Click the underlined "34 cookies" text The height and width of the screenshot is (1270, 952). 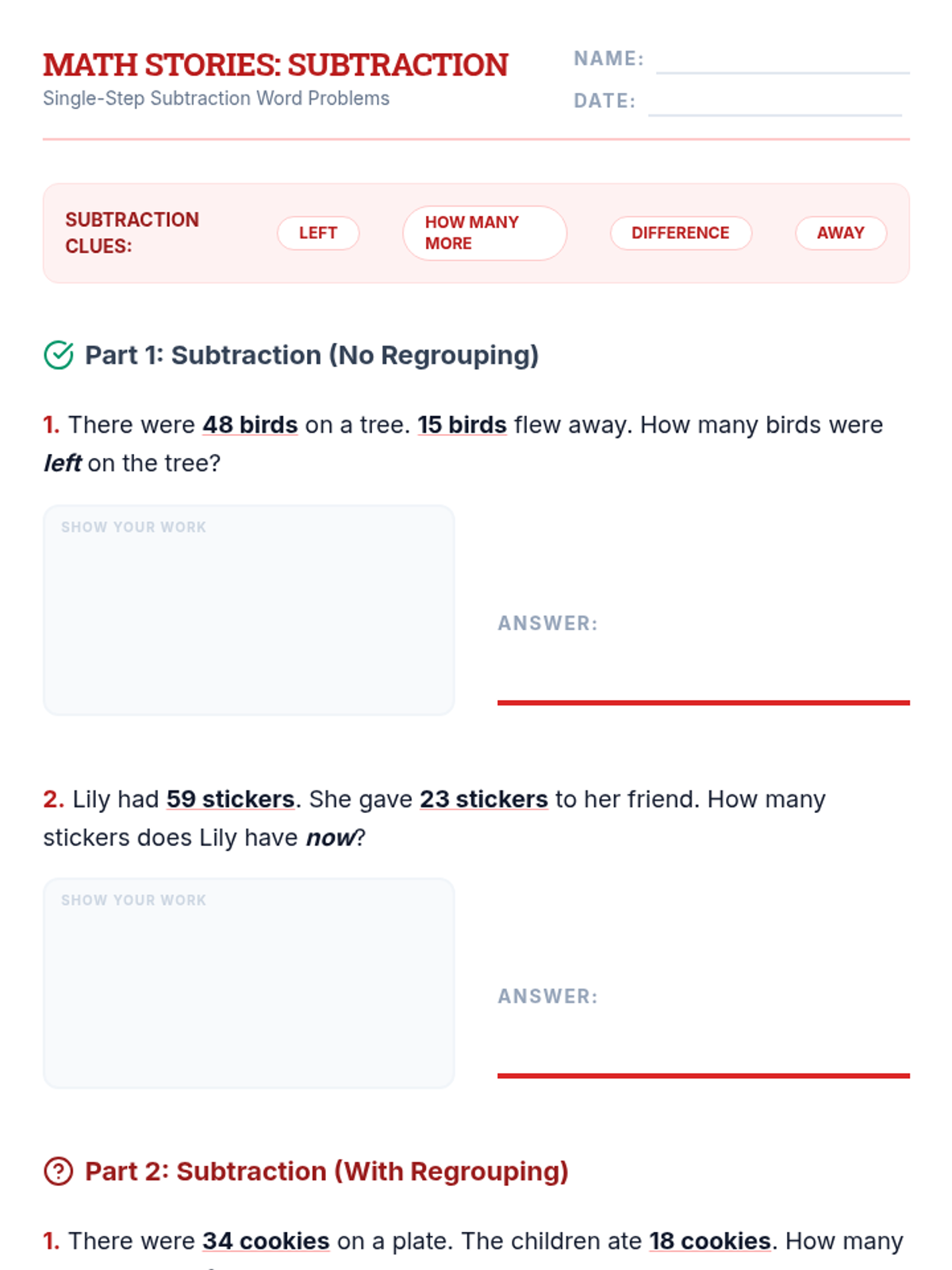[266, 1241]
